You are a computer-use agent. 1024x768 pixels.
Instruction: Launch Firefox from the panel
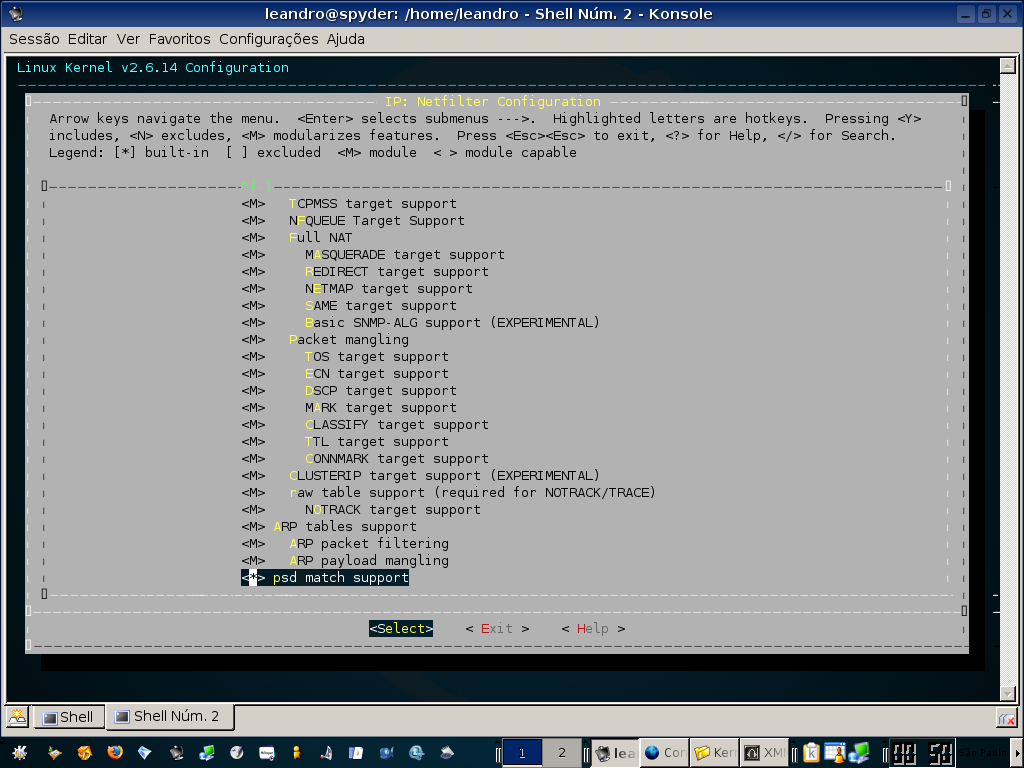[114, 753]
